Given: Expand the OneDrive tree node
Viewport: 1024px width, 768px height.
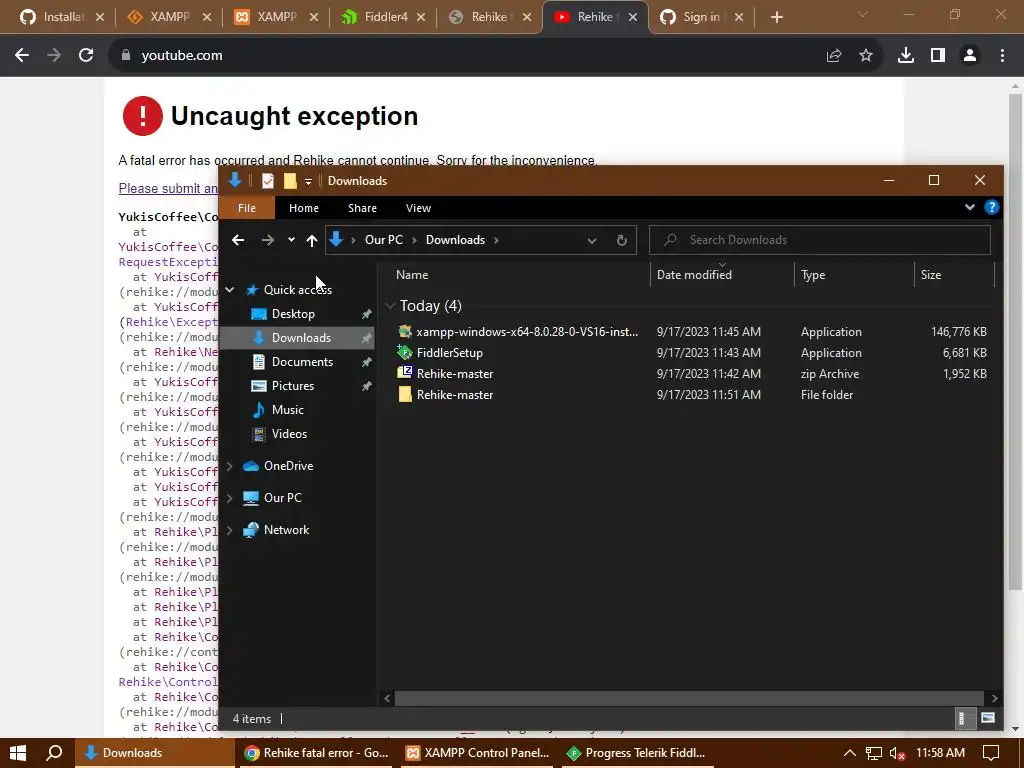Looking at the screenshot, I should pos(230,466).
